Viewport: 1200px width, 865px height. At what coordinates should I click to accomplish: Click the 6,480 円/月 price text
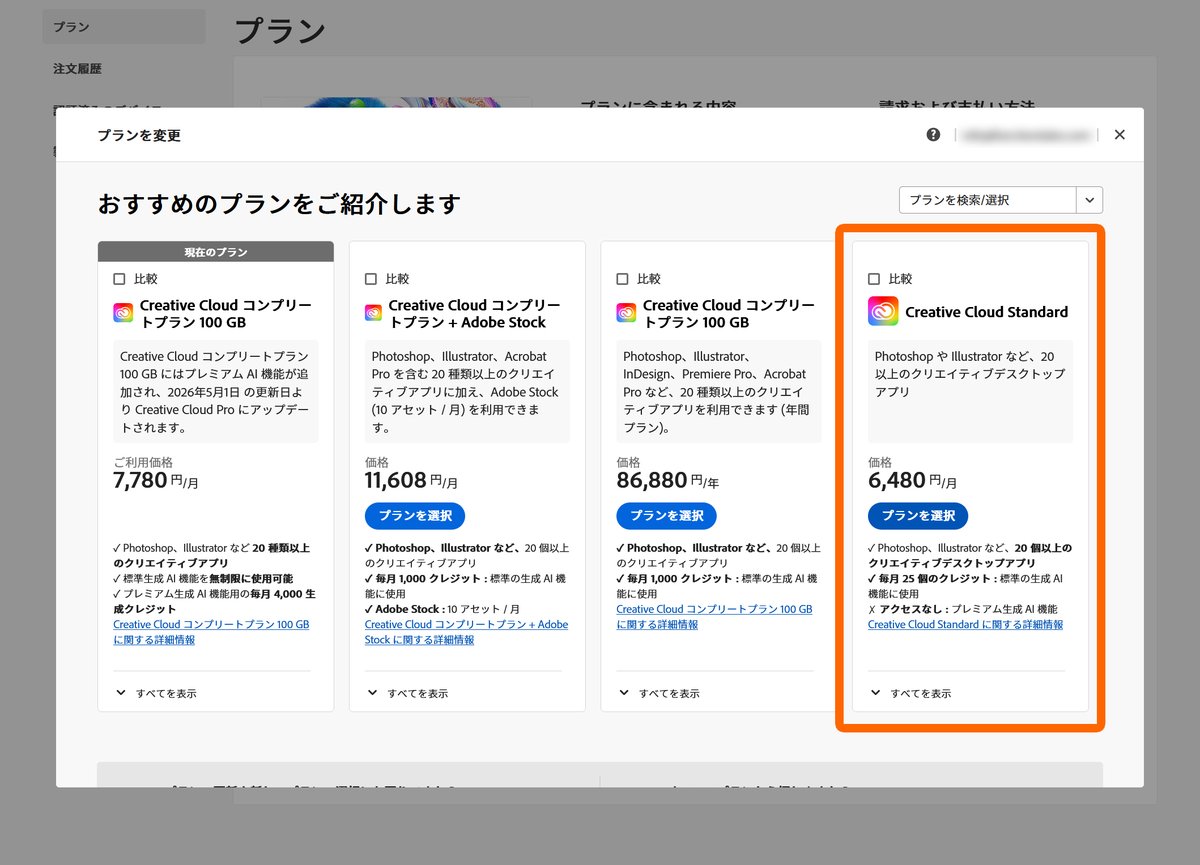pos(911,481)
